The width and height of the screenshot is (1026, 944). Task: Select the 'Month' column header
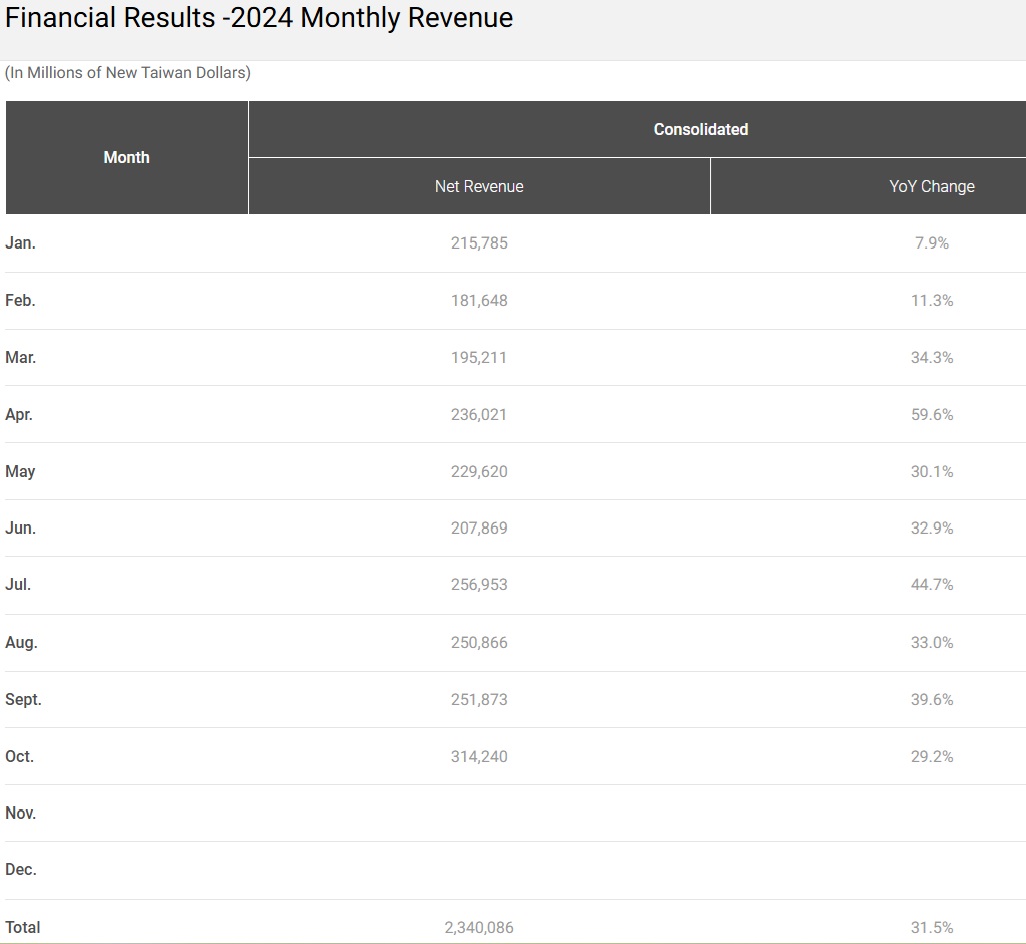[x=126, y=157]
